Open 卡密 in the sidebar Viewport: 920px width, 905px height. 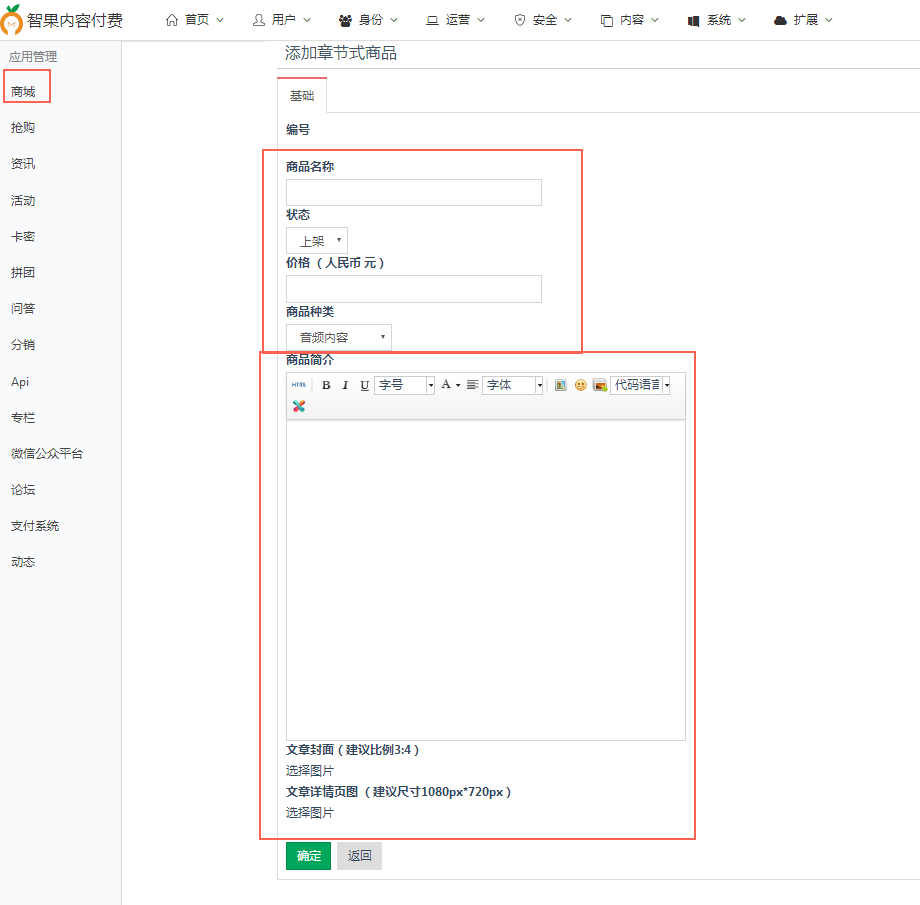[x=23, y=237]
